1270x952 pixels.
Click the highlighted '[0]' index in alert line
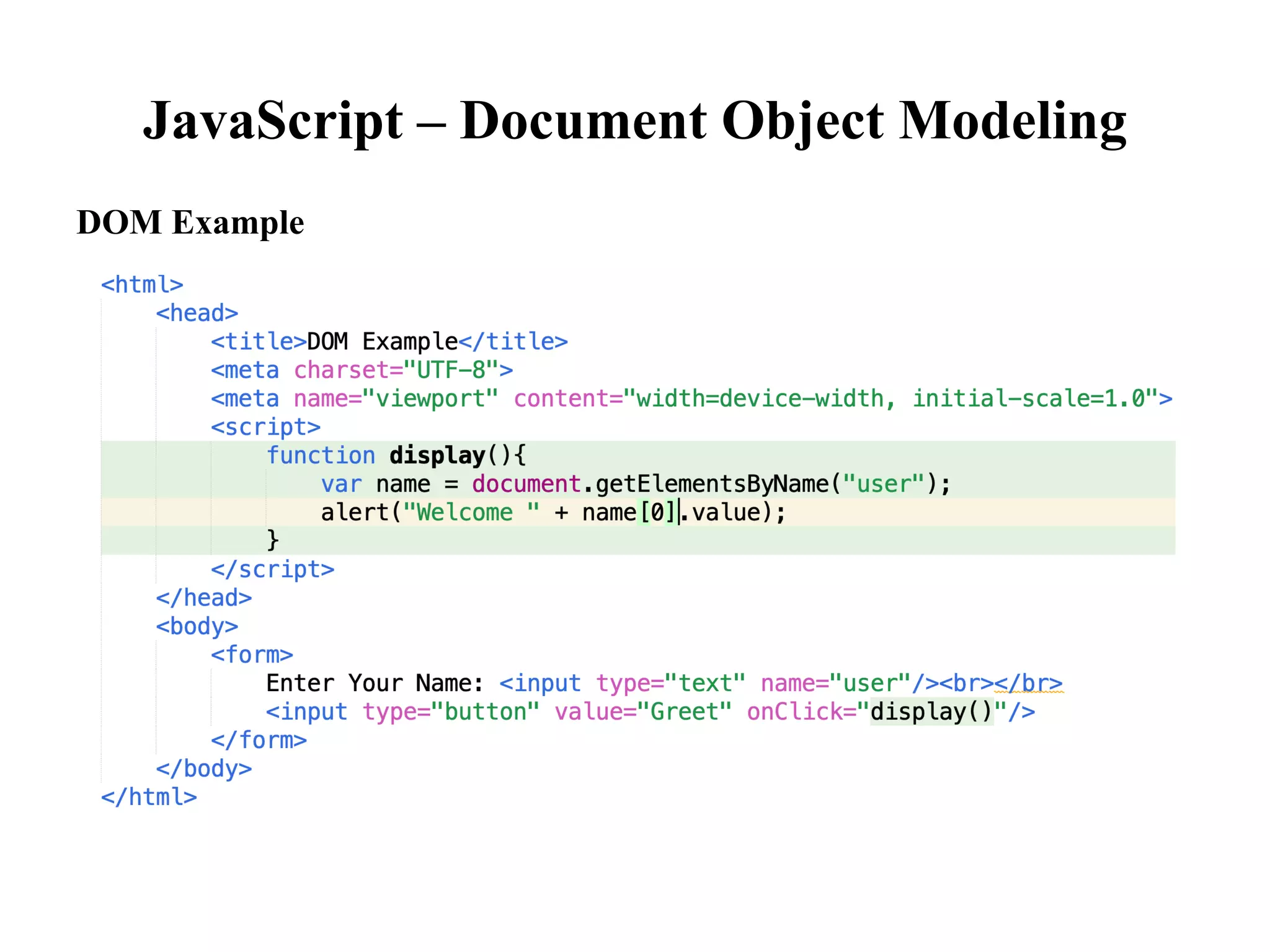coord(657,513)
